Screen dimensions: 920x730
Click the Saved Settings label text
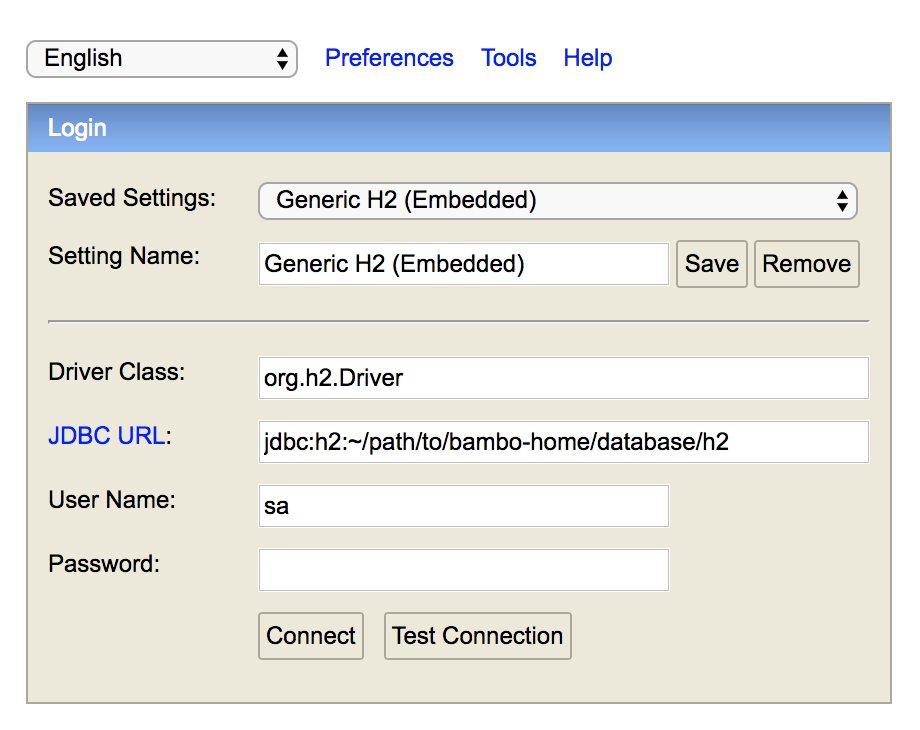click(132, 198)
